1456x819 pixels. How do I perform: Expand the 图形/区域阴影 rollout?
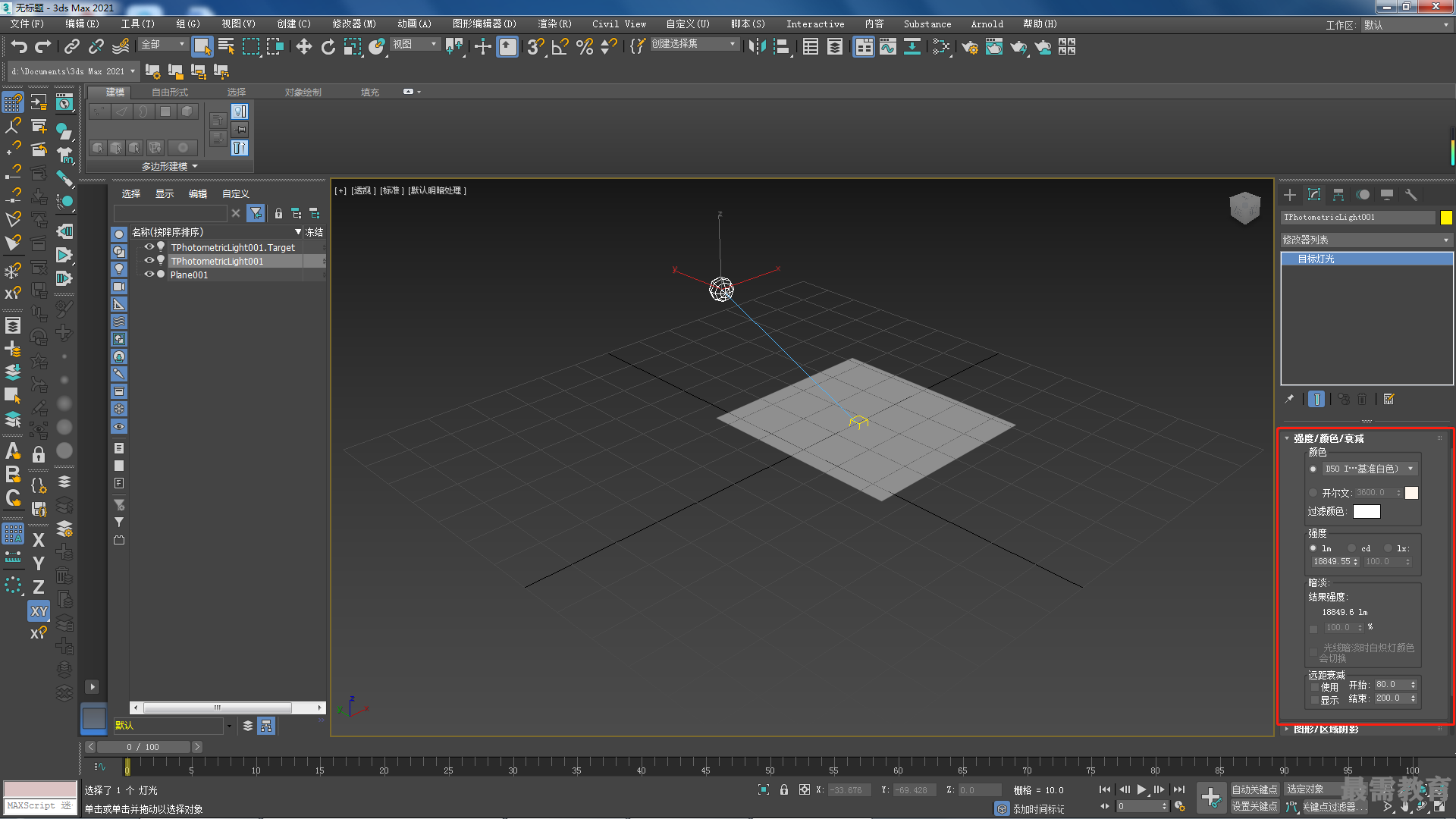[x=1326, y=730]
